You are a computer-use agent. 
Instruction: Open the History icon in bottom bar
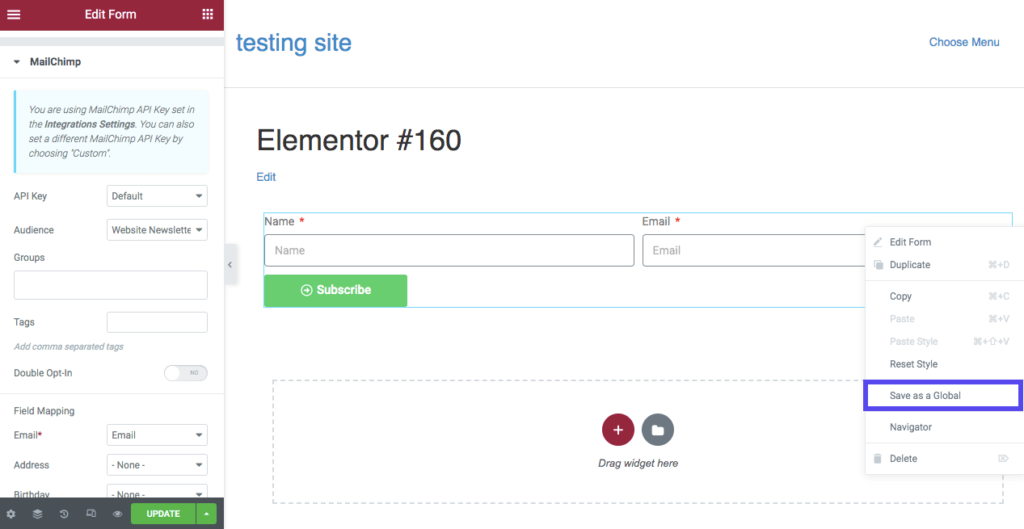pos(64,514)
